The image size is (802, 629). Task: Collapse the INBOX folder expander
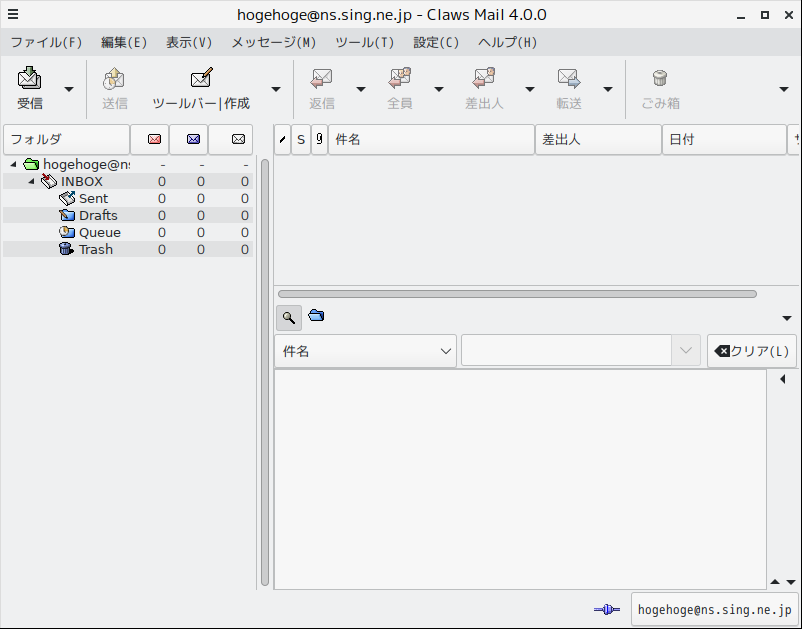(32, 181)
